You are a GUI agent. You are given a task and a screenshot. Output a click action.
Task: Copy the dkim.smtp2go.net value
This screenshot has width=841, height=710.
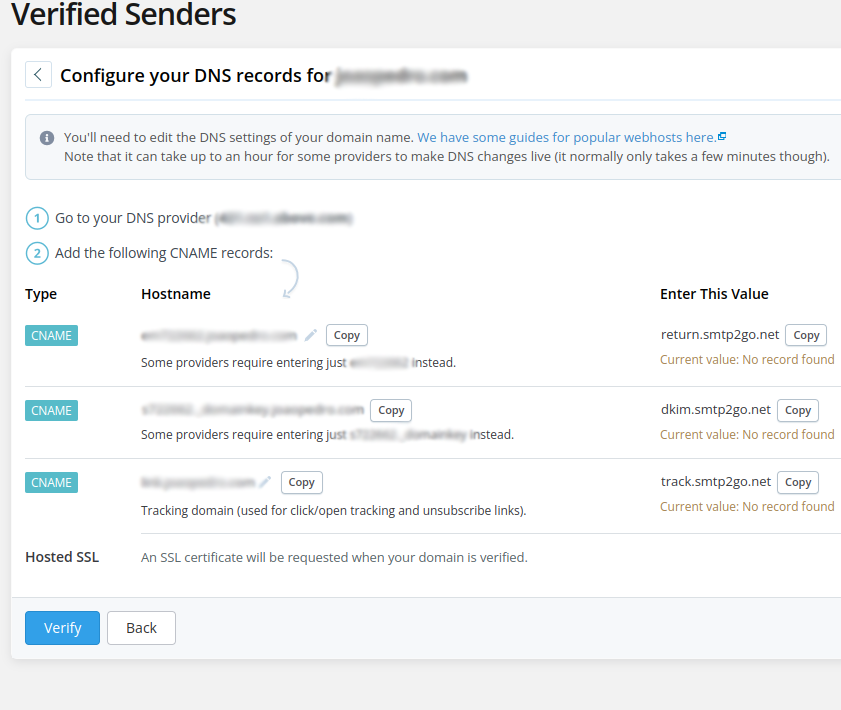[x=798, y=410]
